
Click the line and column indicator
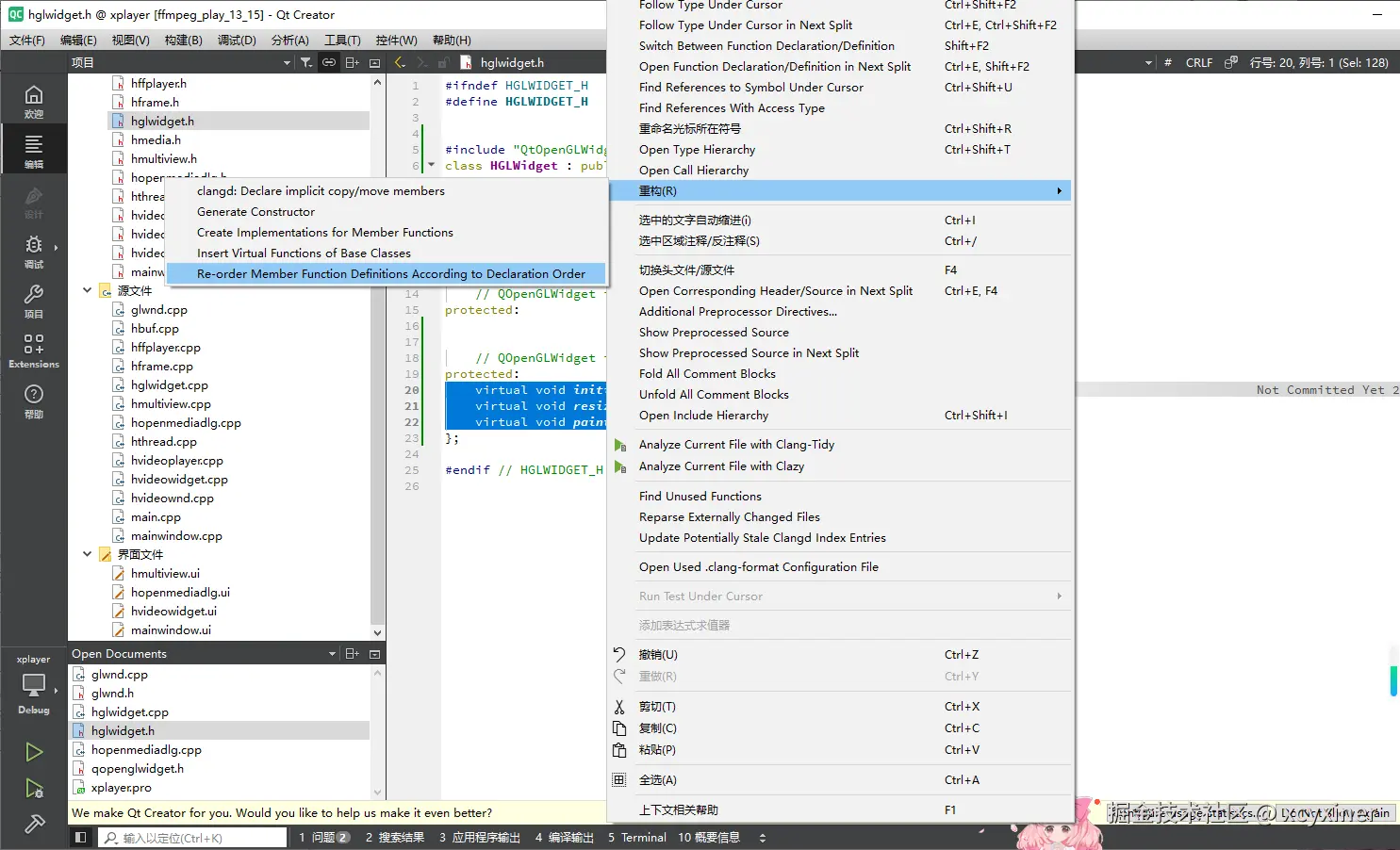[x=1319, y=62]
